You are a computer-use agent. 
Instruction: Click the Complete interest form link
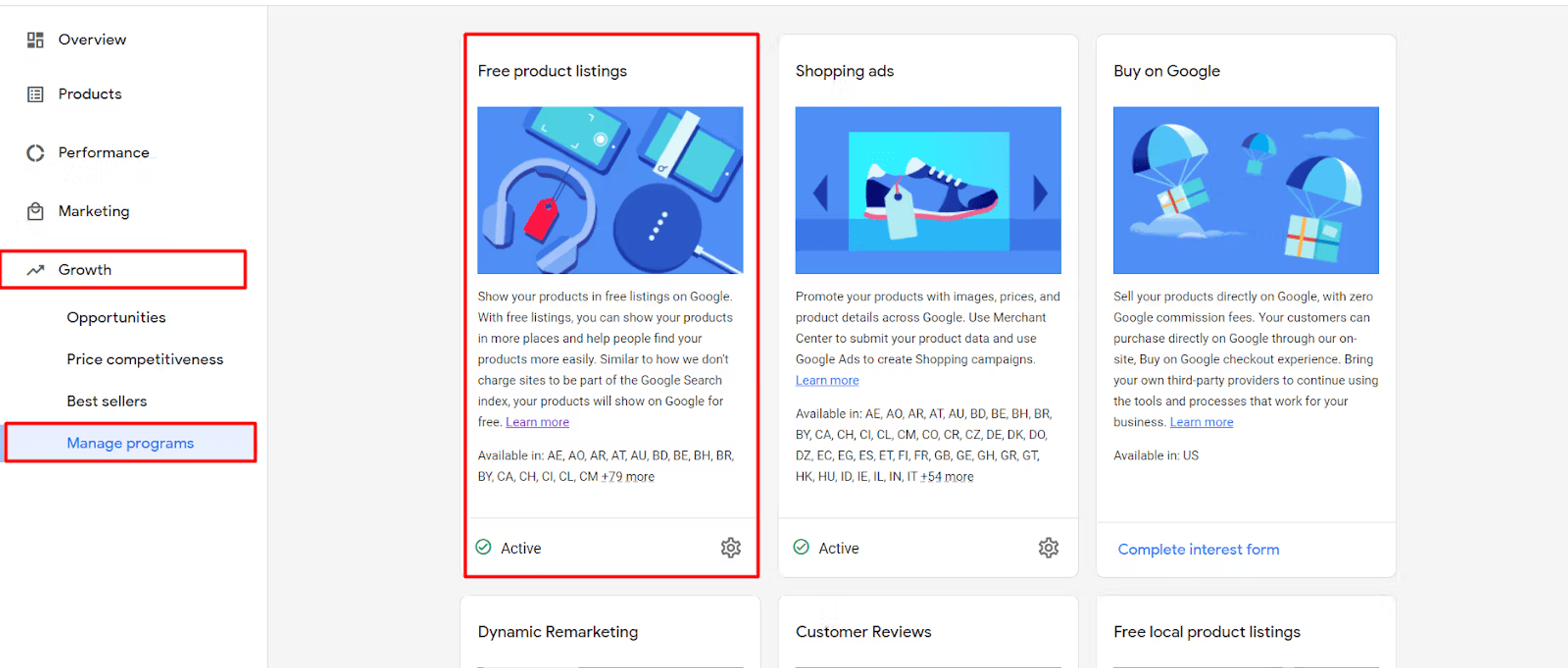tap(1198, 549)
